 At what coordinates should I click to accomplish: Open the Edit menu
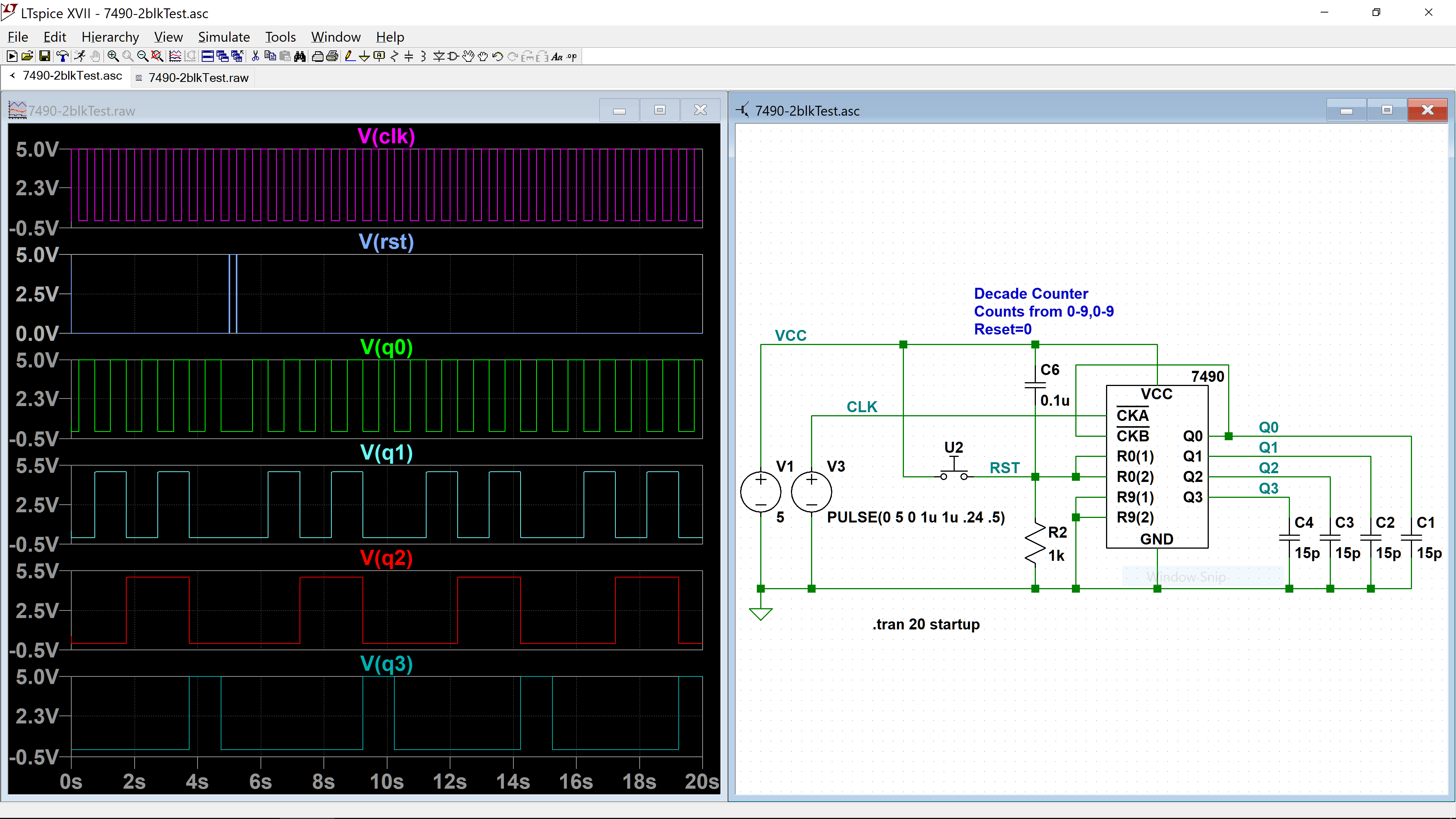(x=55, y=37)
